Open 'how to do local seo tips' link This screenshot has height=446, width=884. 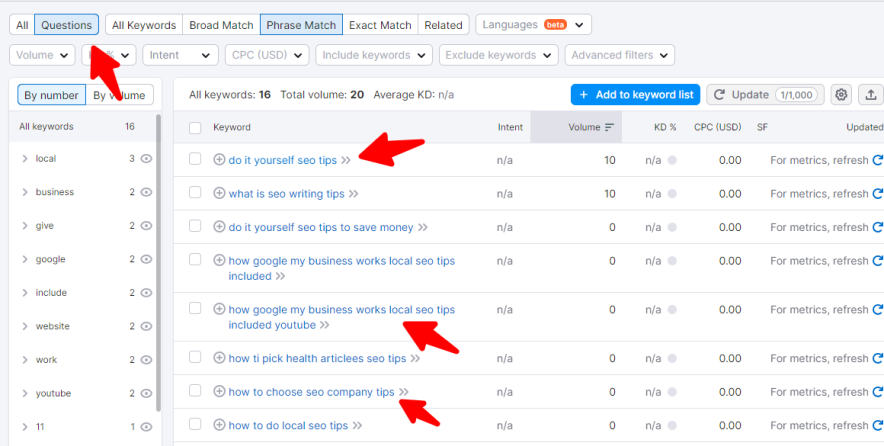[x=288, y=425]
